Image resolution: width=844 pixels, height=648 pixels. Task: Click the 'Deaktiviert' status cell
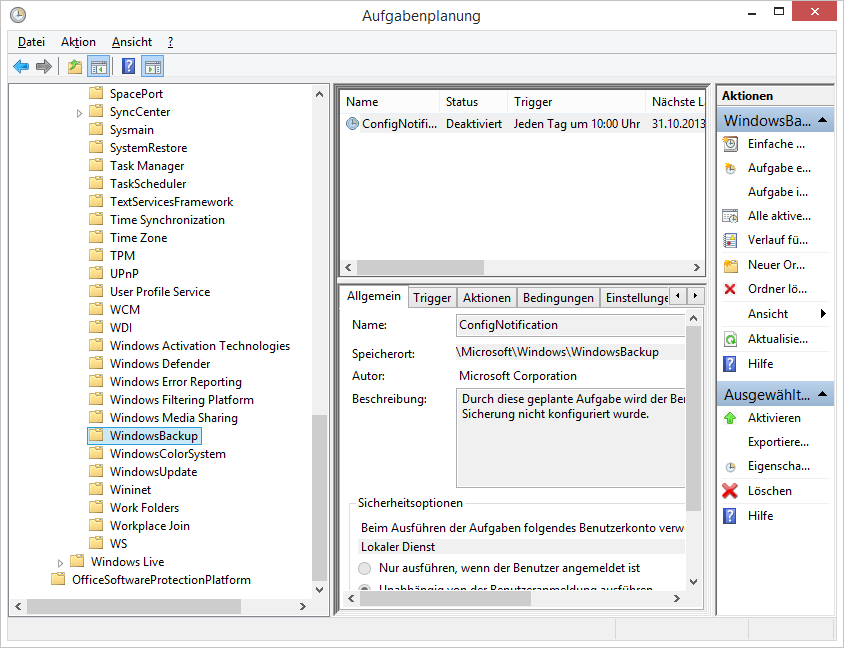(x=474, y=124)
